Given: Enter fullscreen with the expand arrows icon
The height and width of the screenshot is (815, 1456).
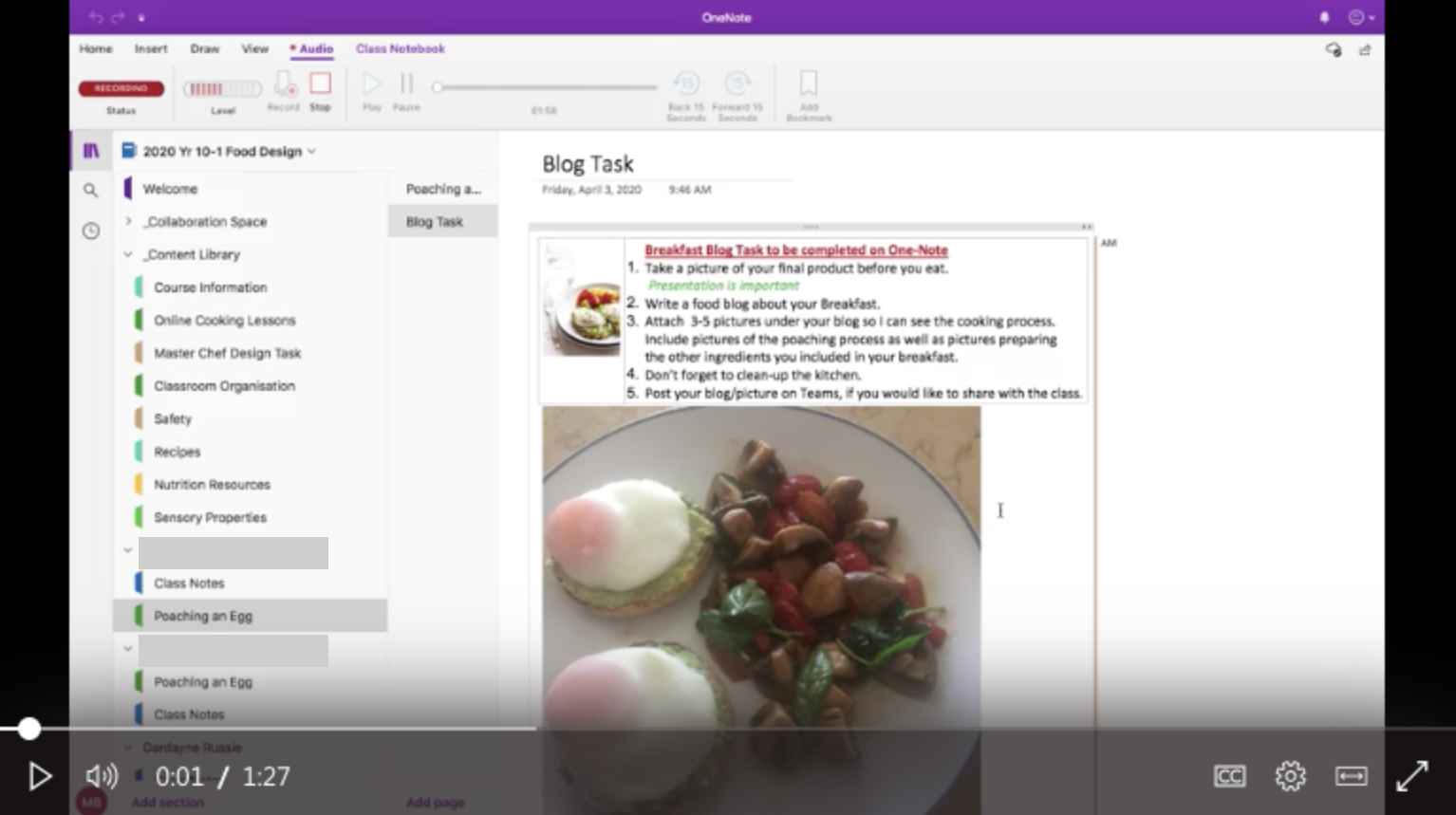Looking at the screenshot, I should [x=1411, y=777].
